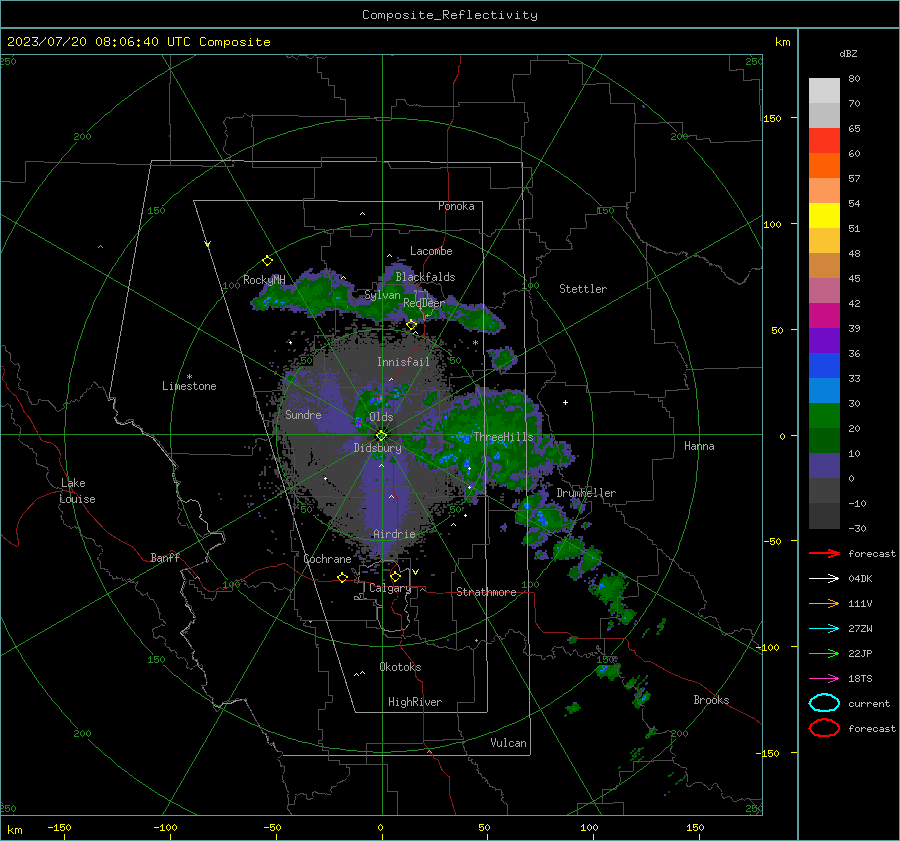Click the white plus marker west of Hanna
Image resolution: width=900 pixels, height=841 pixels.
pos(565,402)
